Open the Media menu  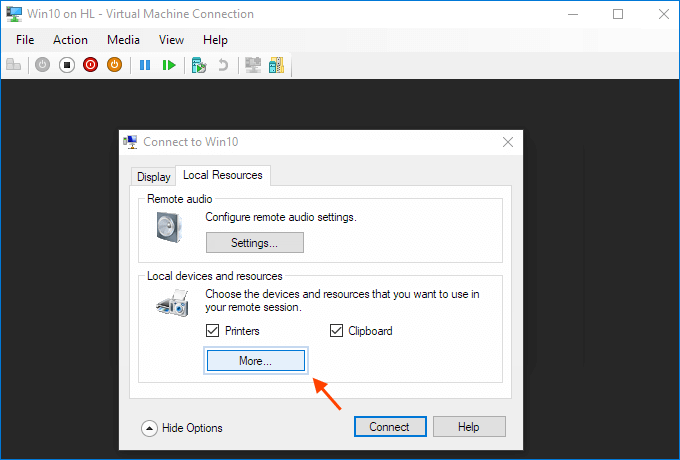pos(123,40)
